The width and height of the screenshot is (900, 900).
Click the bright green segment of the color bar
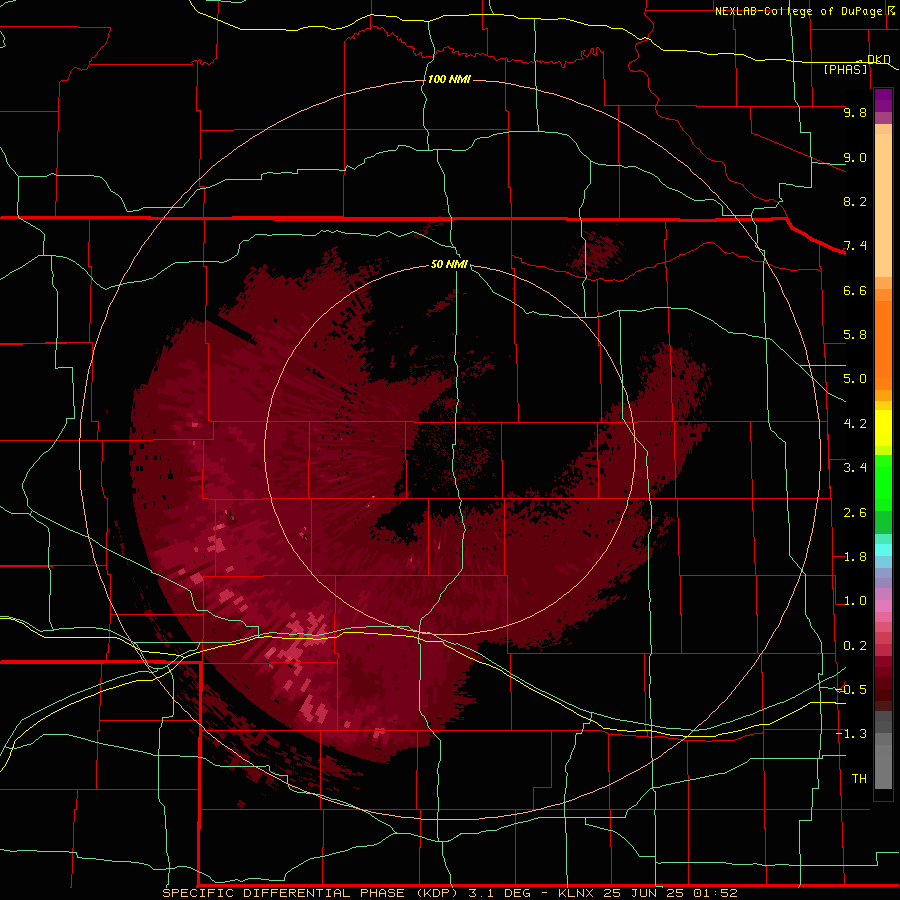[x=883, y=483]
